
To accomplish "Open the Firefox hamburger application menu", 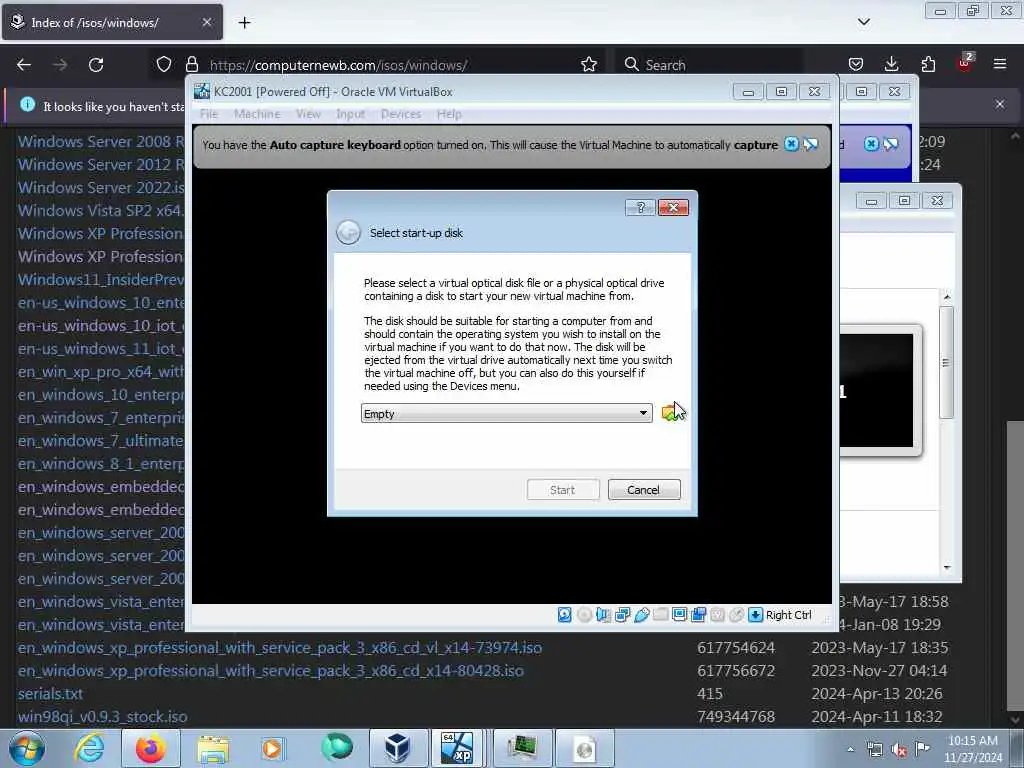I will (1000, 65).
